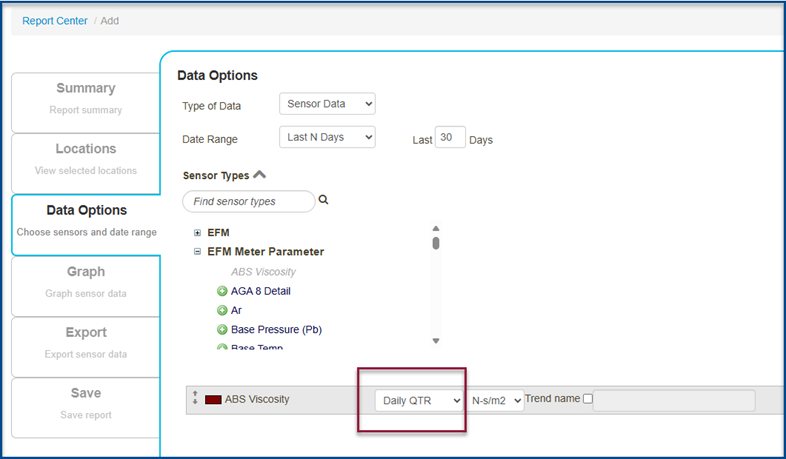The image size is (786, 459).
Task: Click the search magnifier icon
Action: 323,200
